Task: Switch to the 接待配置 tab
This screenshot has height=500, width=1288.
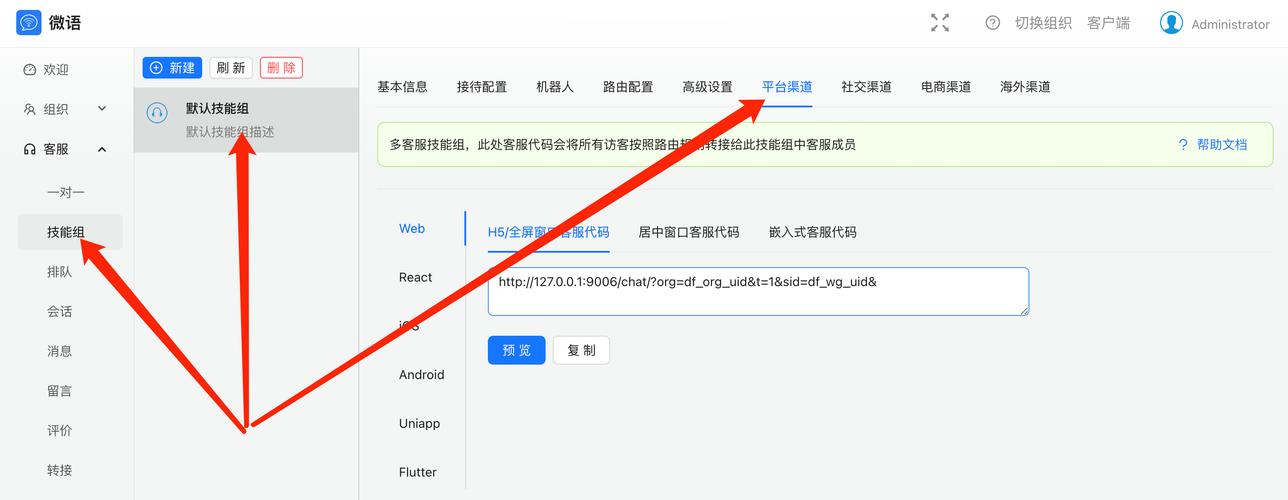Action: click(482, 87)
